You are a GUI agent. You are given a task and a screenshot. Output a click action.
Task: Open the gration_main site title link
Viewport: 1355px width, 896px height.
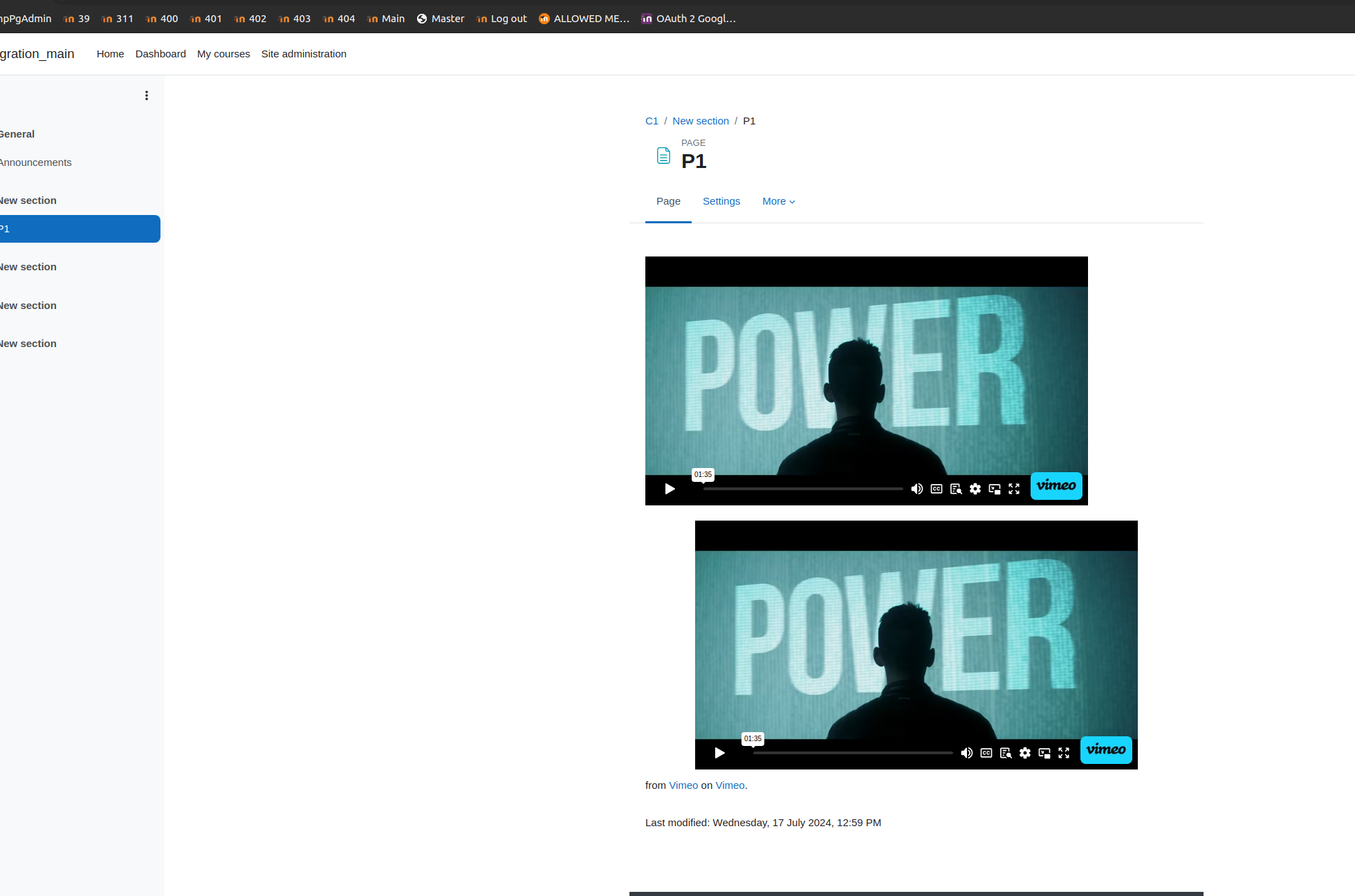click(37, 54)
